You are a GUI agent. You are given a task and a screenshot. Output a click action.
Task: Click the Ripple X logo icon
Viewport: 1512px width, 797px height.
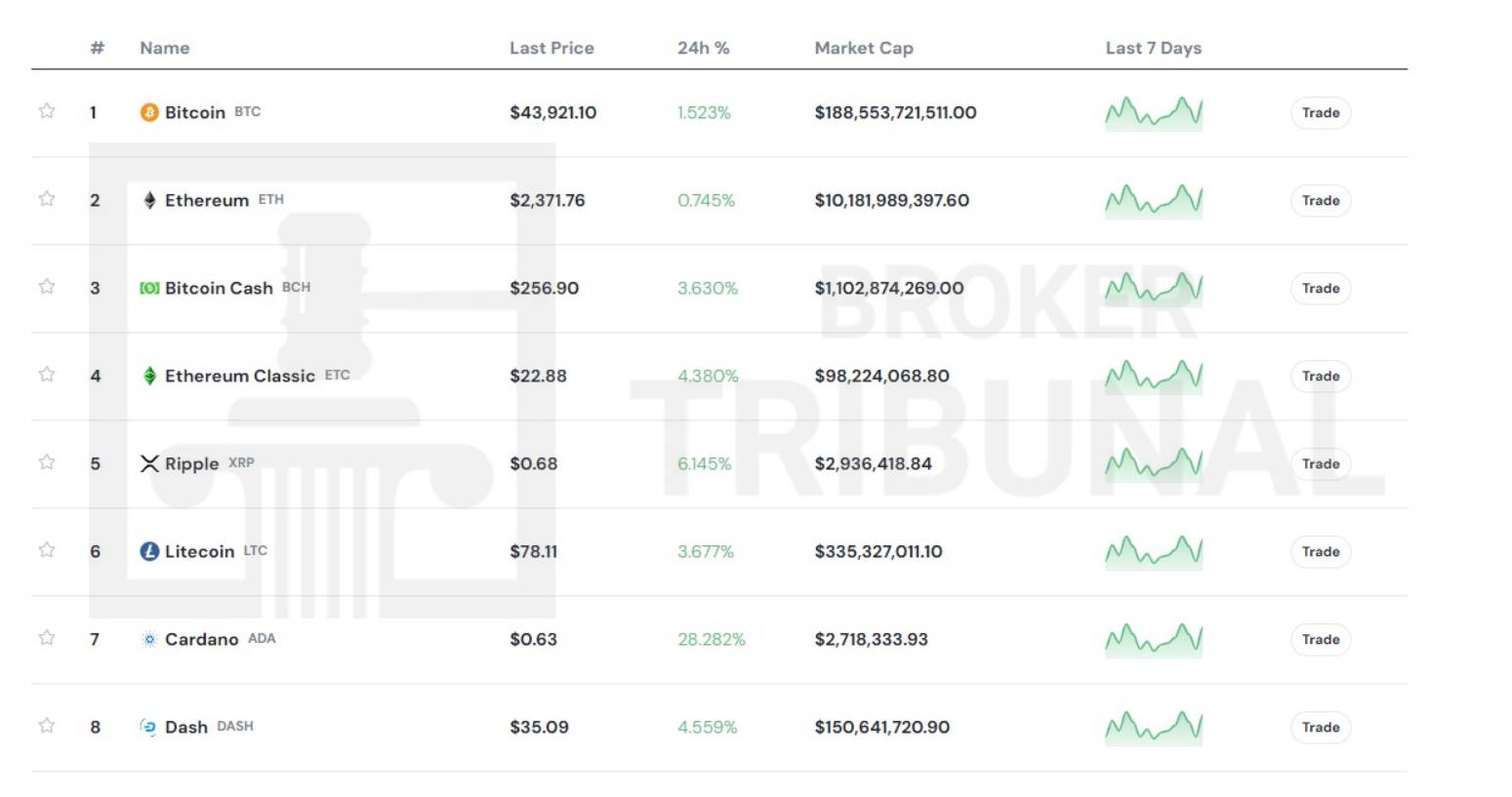coord(149,463)
